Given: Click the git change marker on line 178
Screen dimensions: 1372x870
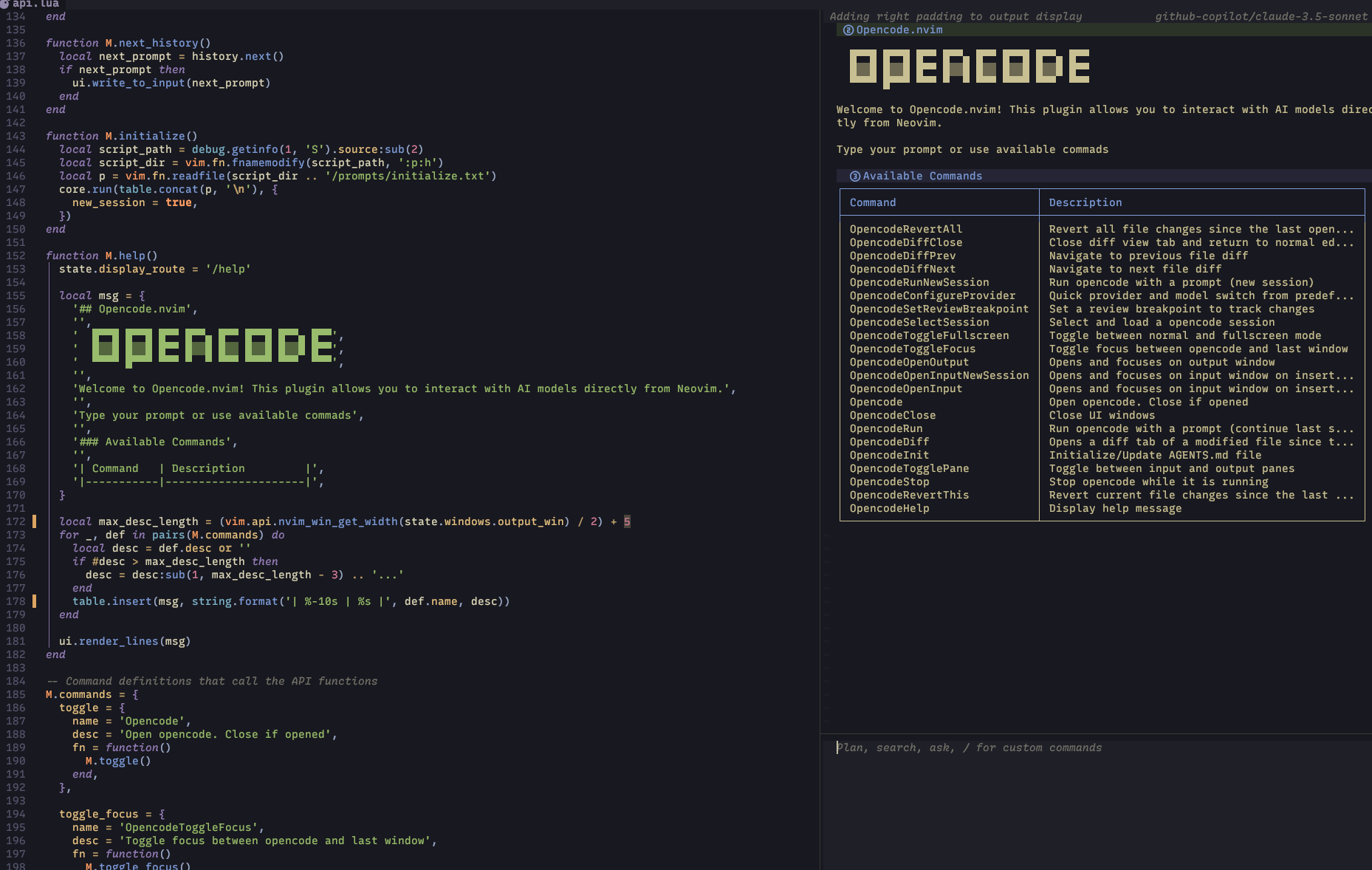Looking at the screenshot, I should (34, 601).
